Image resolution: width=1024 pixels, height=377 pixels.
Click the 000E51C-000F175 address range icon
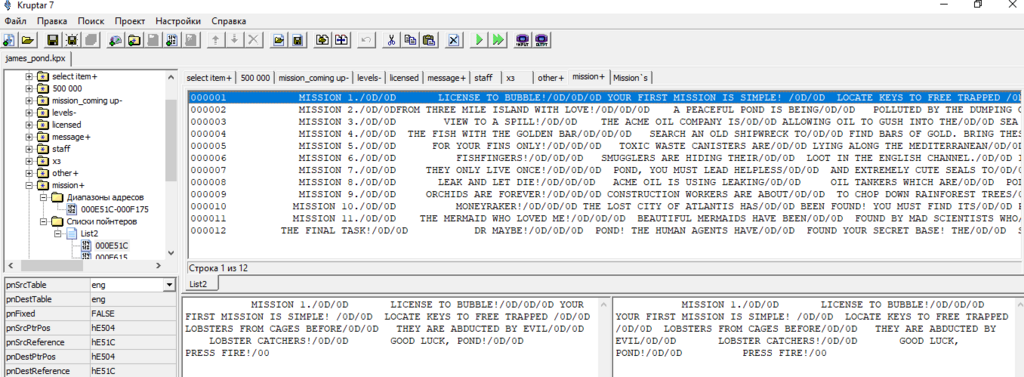click(x=73, y=209)
